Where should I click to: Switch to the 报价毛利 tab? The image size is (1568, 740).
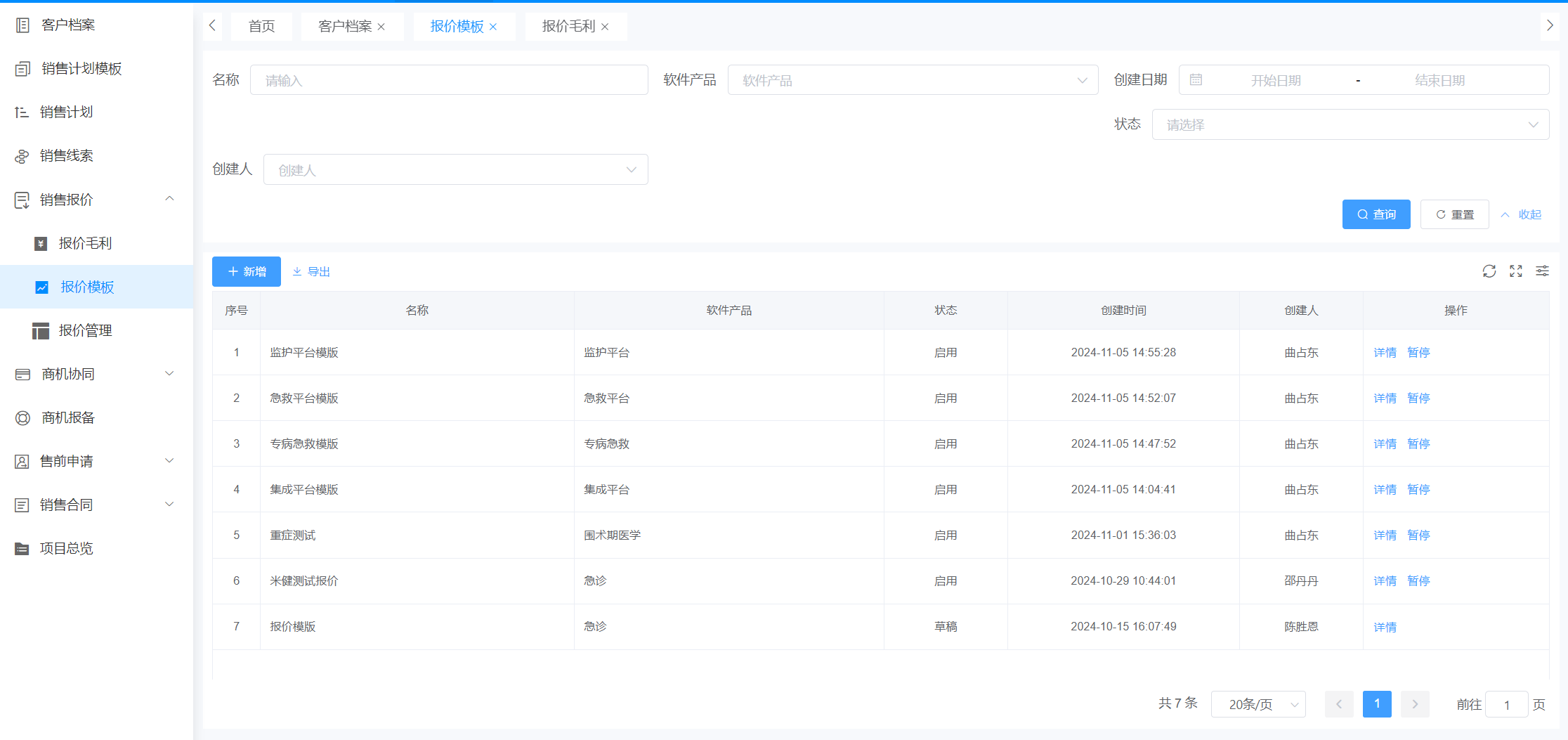pos(568,27)
